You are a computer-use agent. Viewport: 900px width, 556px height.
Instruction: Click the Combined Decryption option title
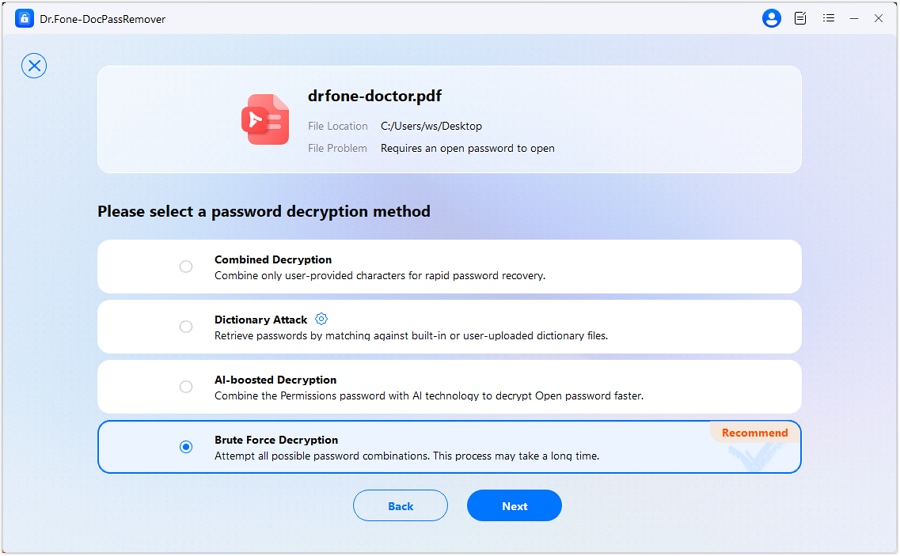point(273,260)
